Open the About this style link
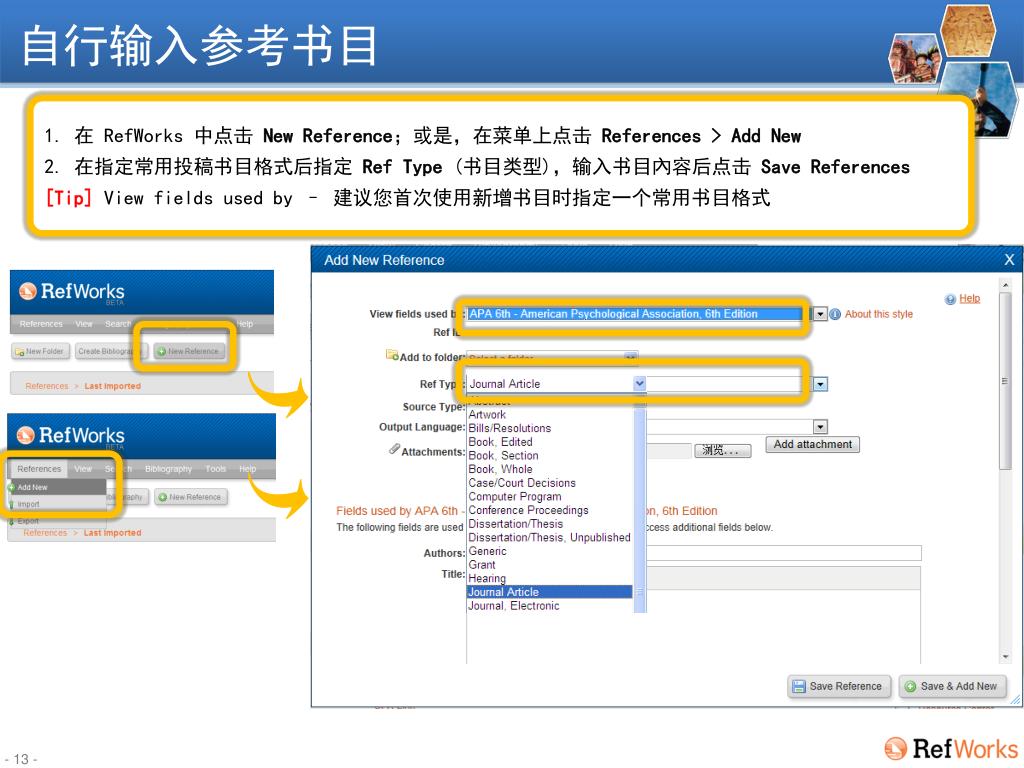This screenshot has width=1024, height=768. click(878, 314)
